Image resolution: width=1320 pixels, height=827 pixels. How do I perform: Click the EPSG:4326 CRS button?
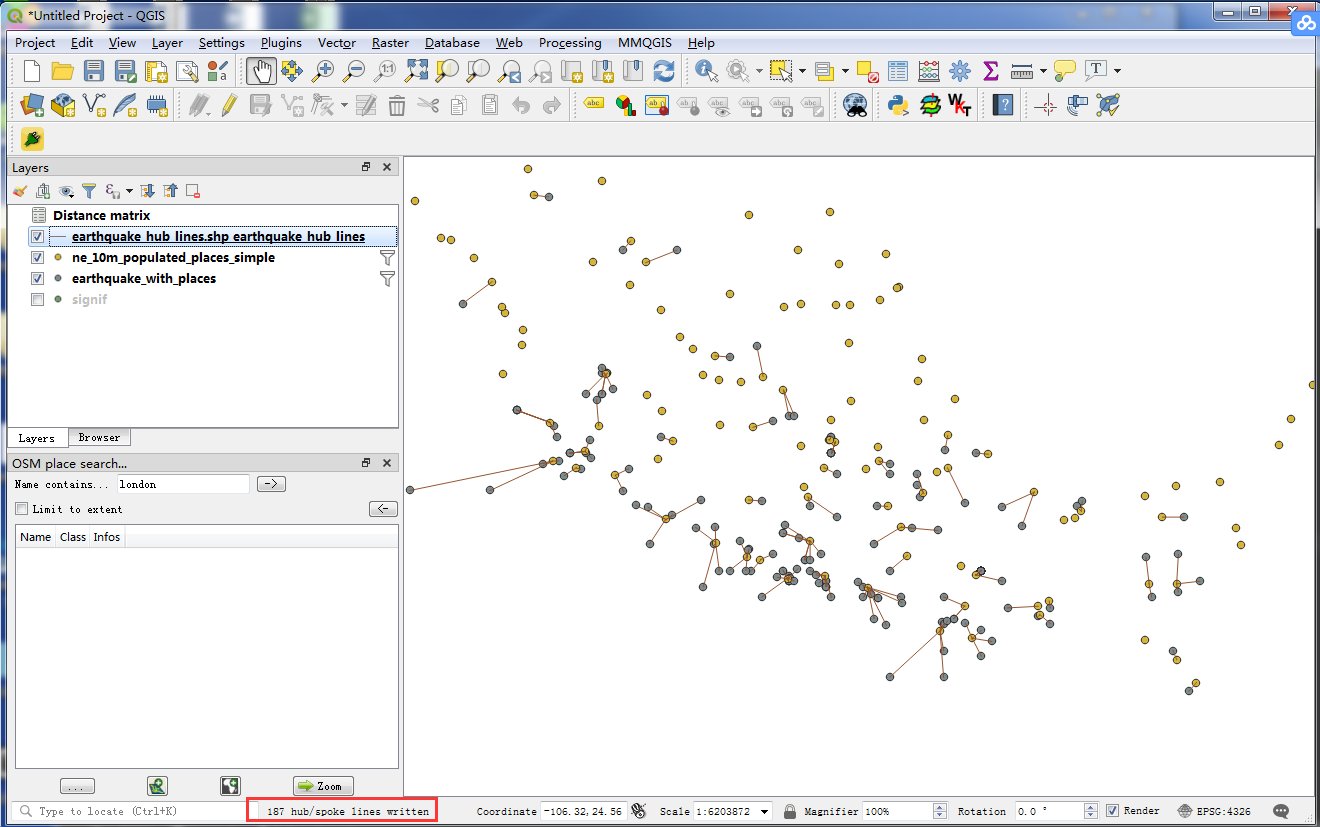pos(1215,811)
